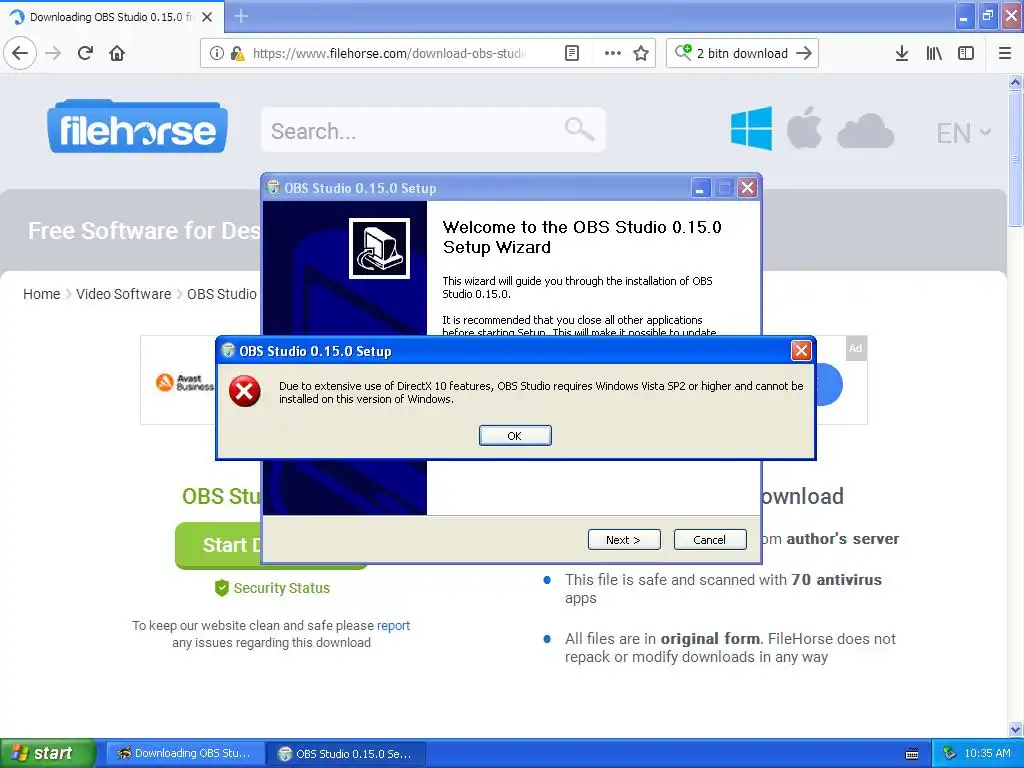Click the report link
The height and width of the screenshot is (768, 1024).
tap(393, 626)
